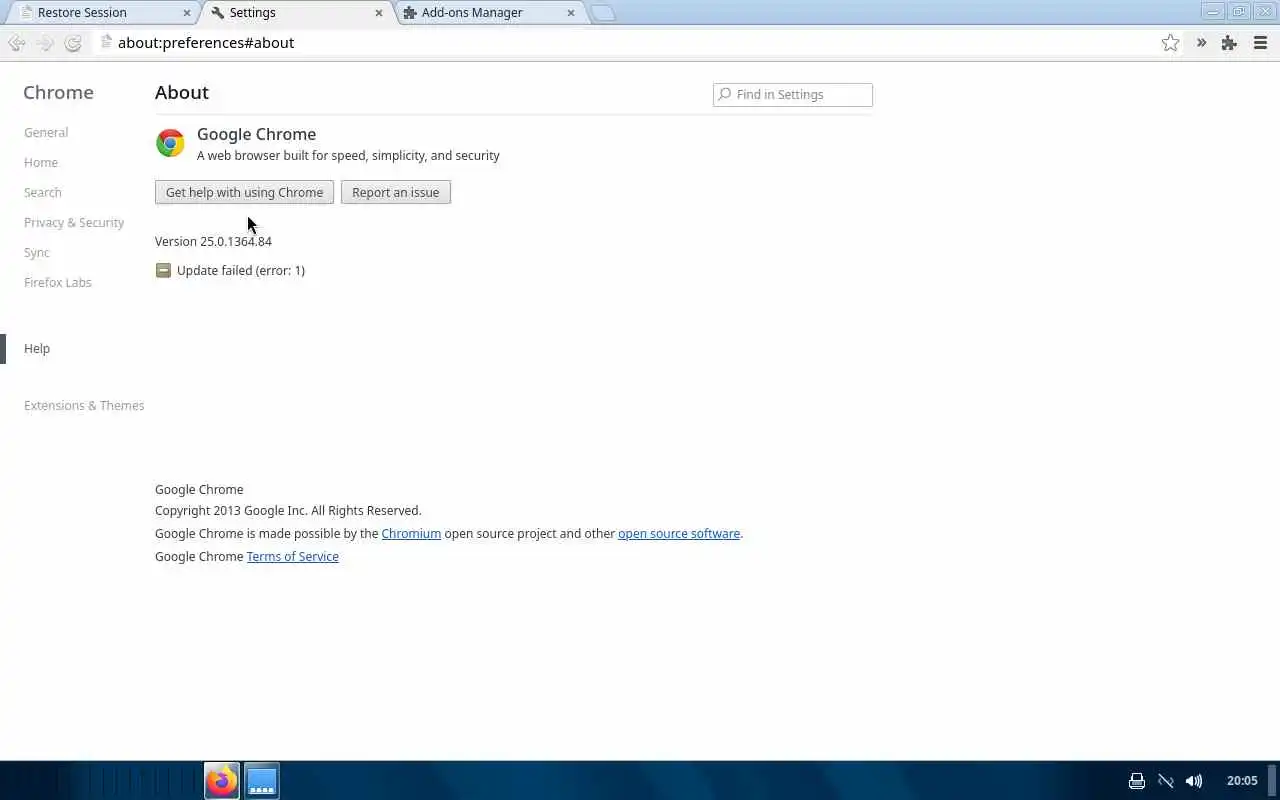Click the printer tray icon
The width and height of the screenshot is (1280, 800).
click(1136, 781)
